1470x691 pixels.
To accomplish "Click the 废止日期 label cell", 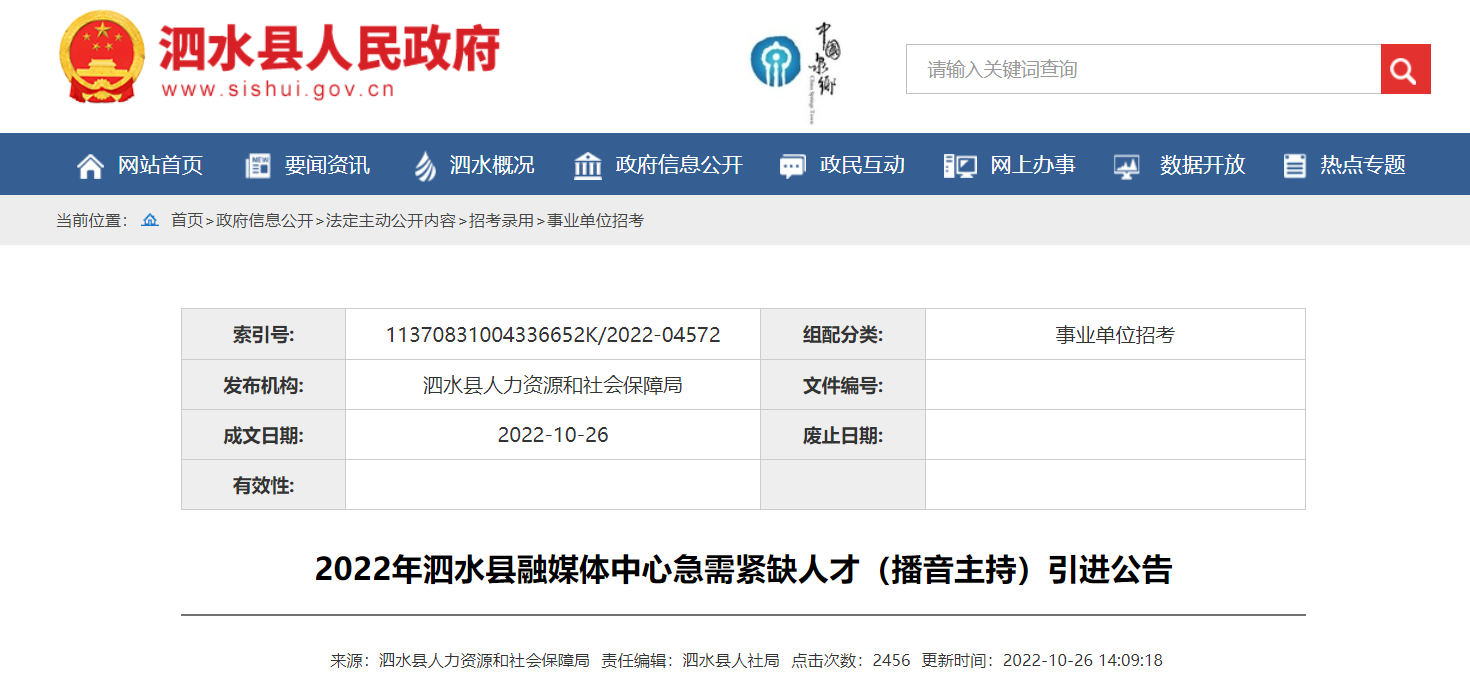I will 843,435.
